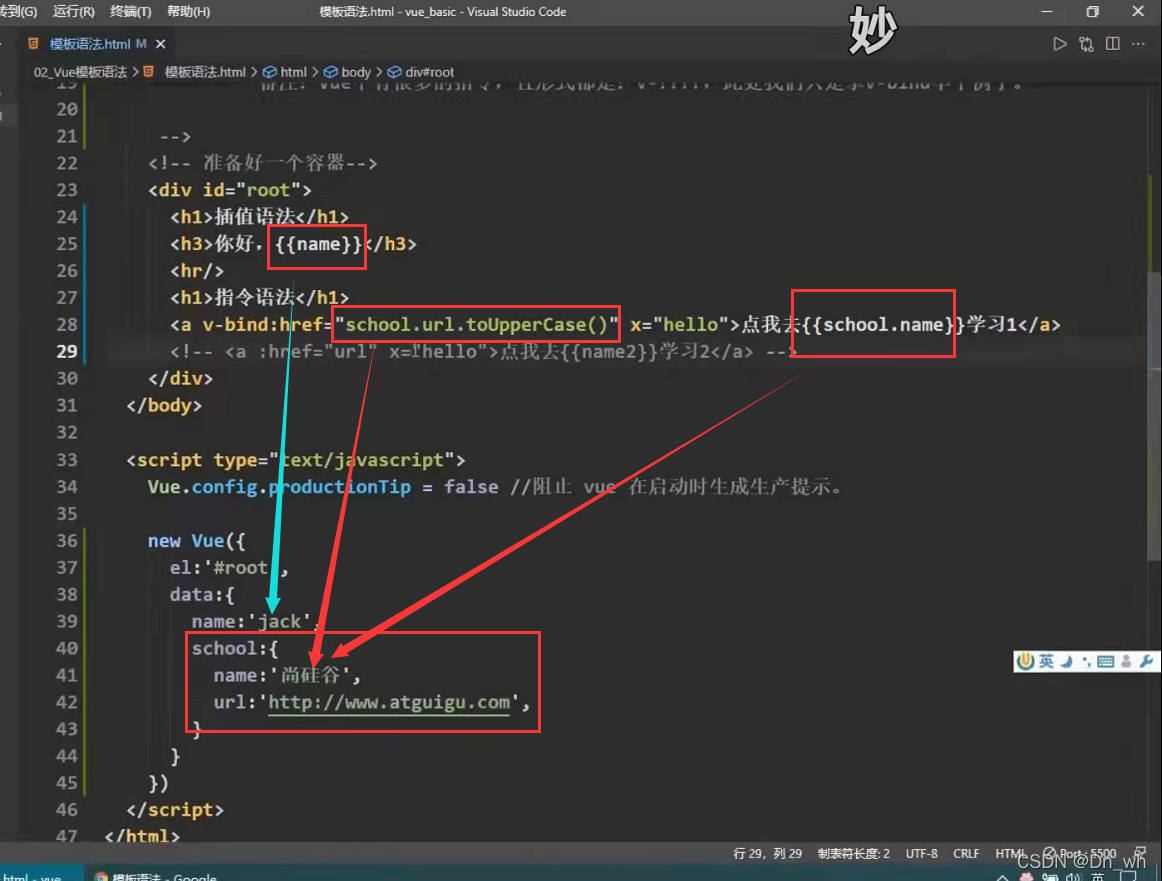
Task: Open the IME soft keyboard
Action: (1106, 661)
